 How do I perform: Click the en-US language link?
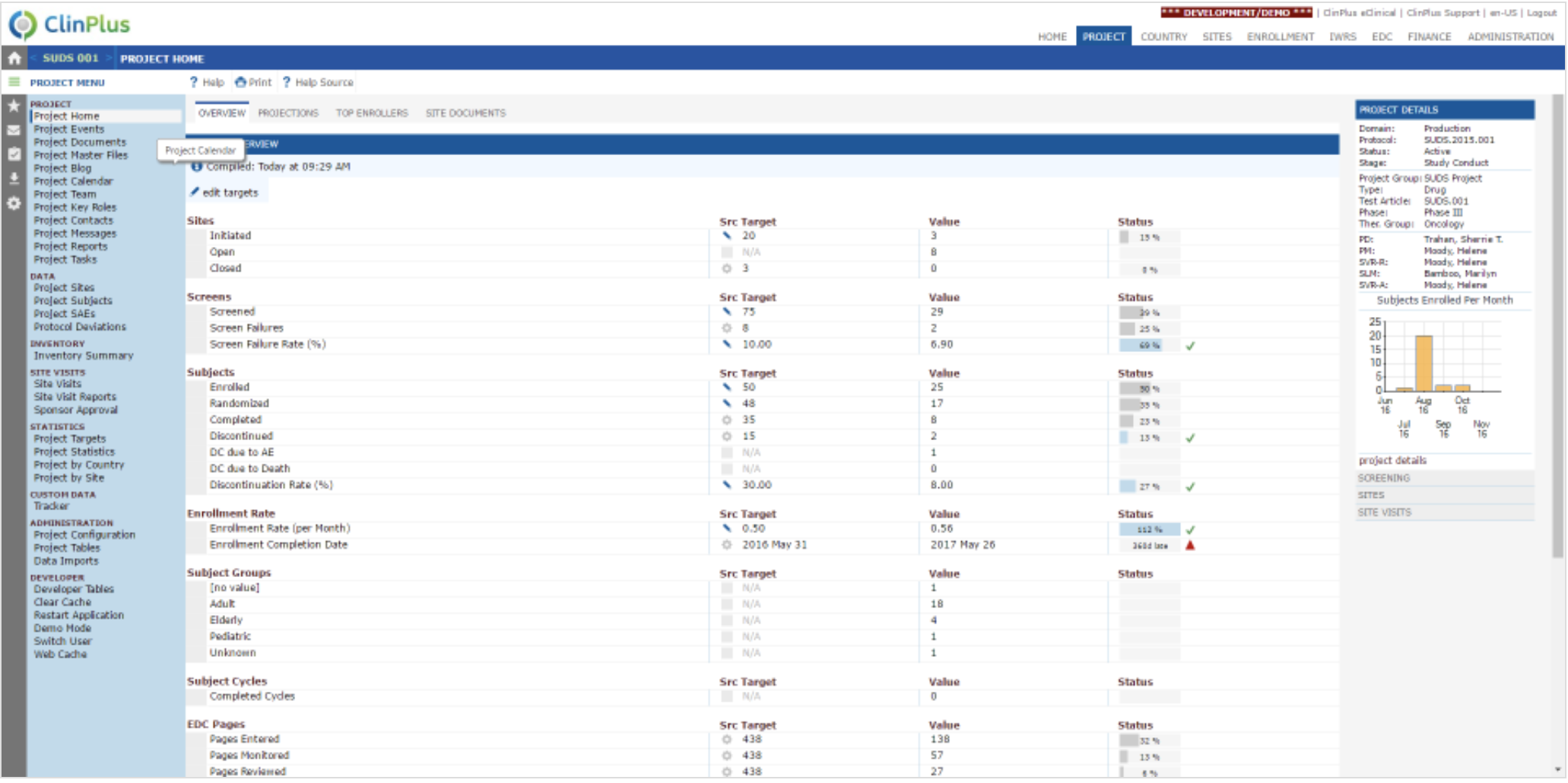pos(1503,13)
